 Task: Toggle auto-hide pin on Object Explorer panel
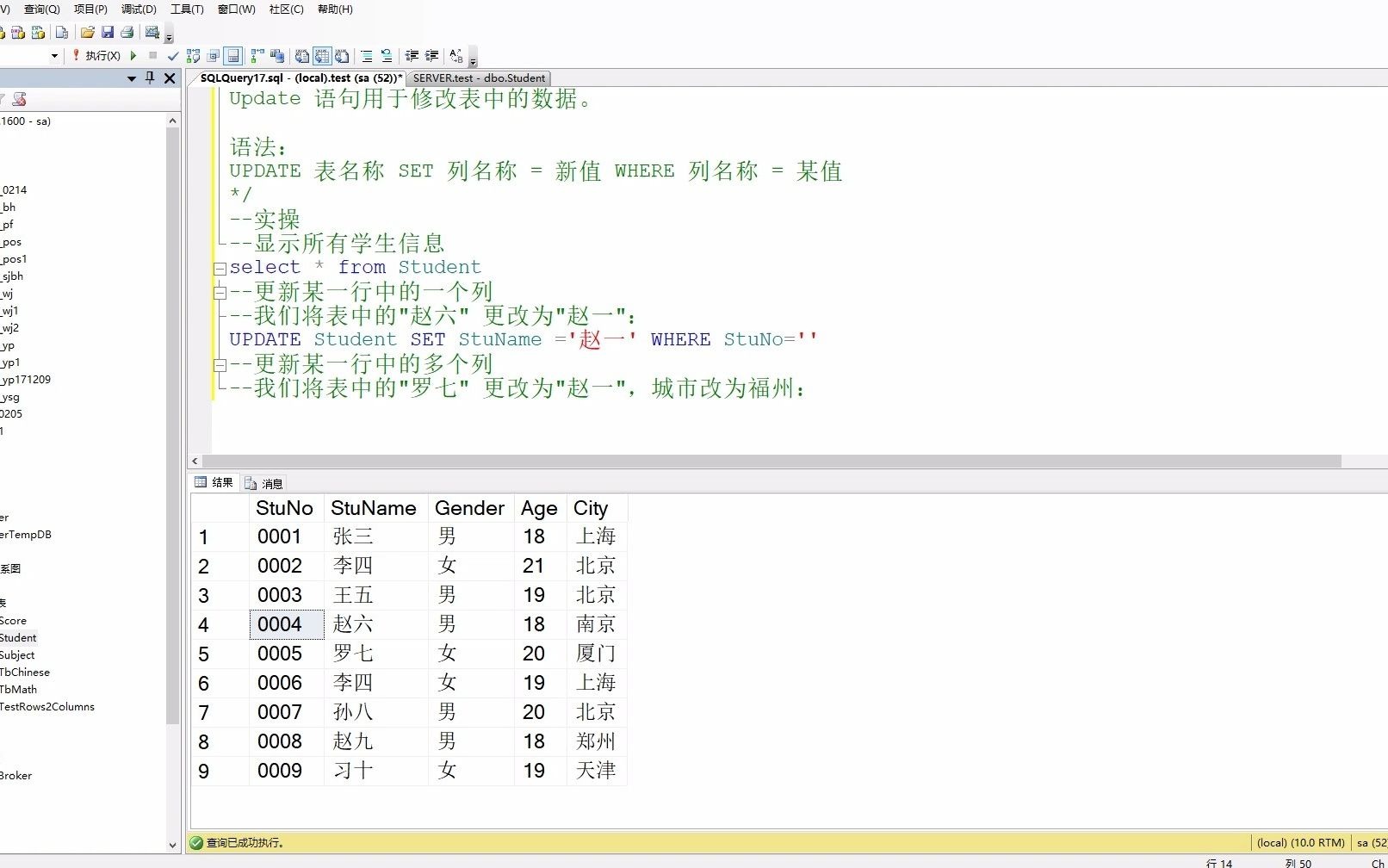coord(151,77)
